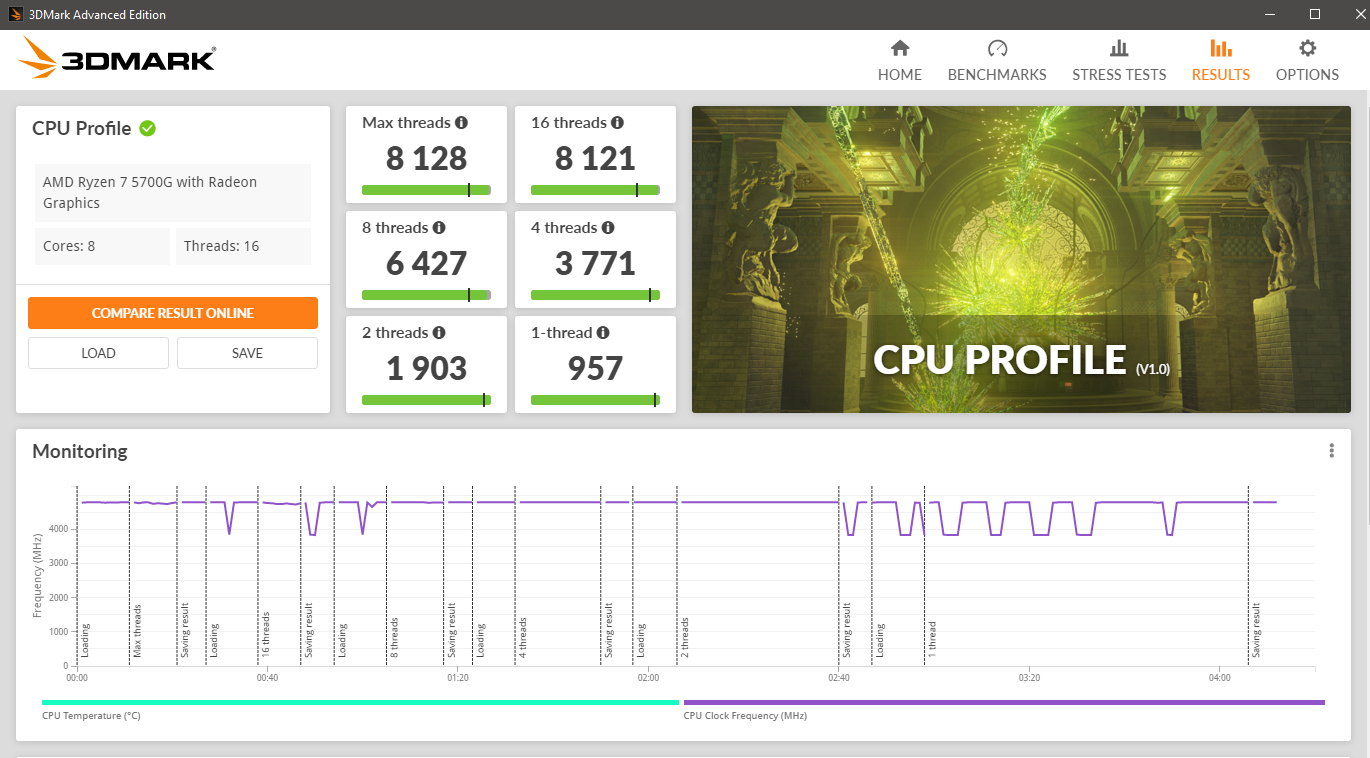Minimize the 3DMark window
This screenshot has height=758, width=1370.
pos(1271,14)
